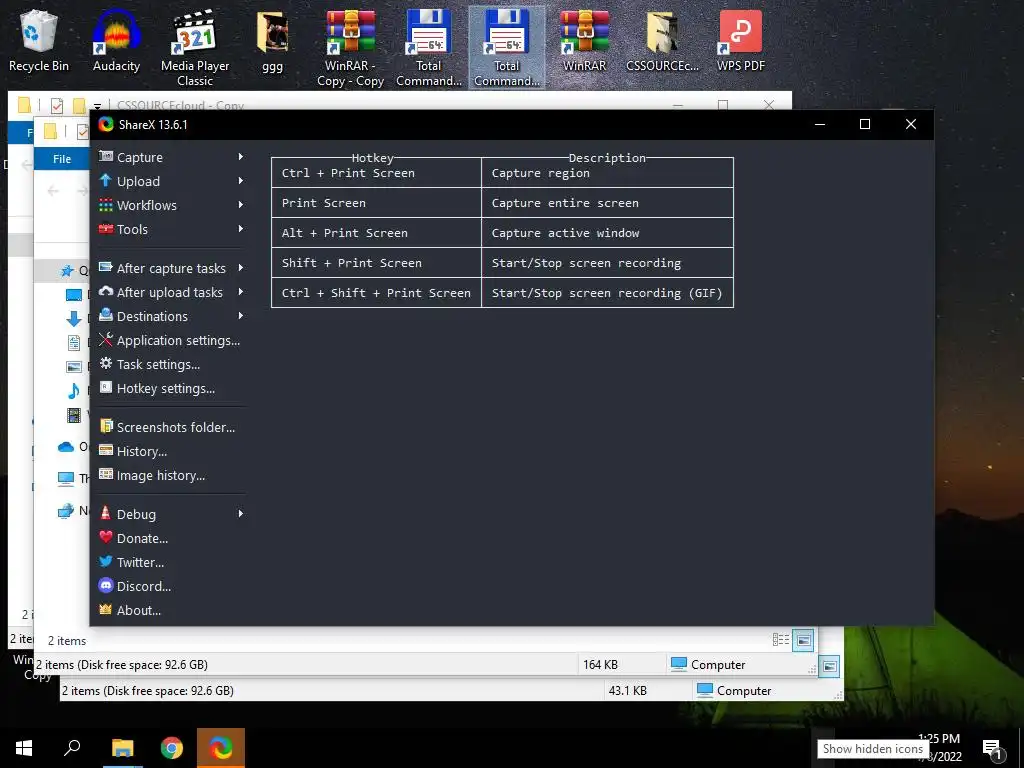This screenshot has height=768, width=1024.
Task: Select the Recycle Bin desktop icon
Action: (x=39, y=42)
